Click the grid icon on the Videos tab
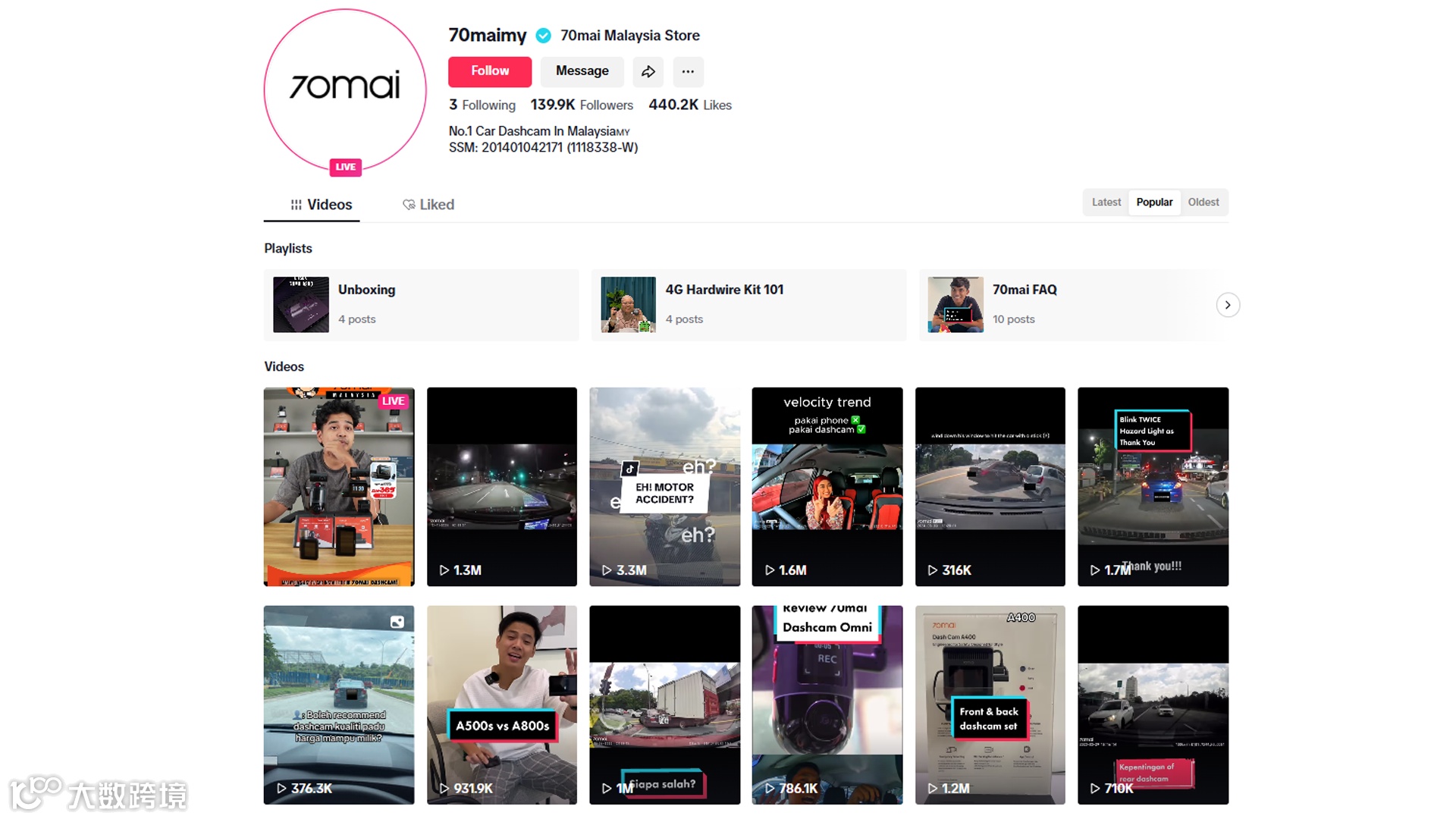The image size is (1456, 819). click(297, 205)
